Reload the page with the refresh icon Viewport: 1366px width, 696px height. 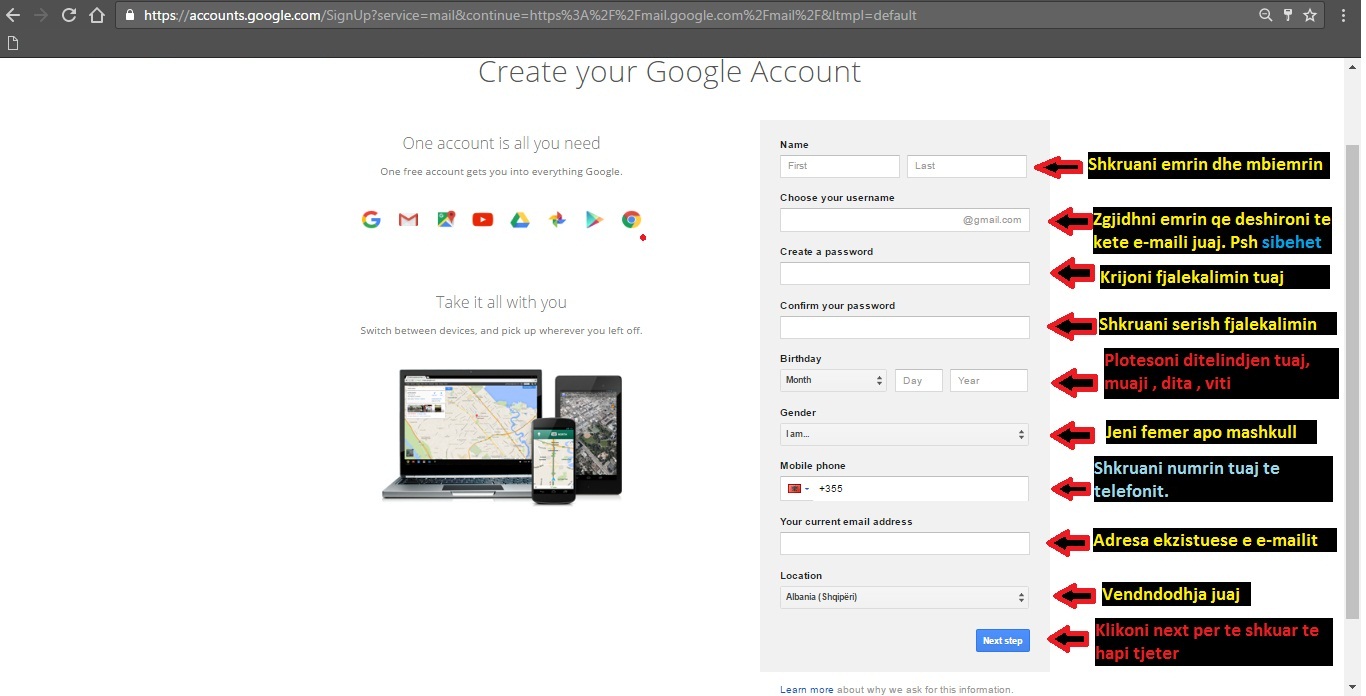click(69, 15)
